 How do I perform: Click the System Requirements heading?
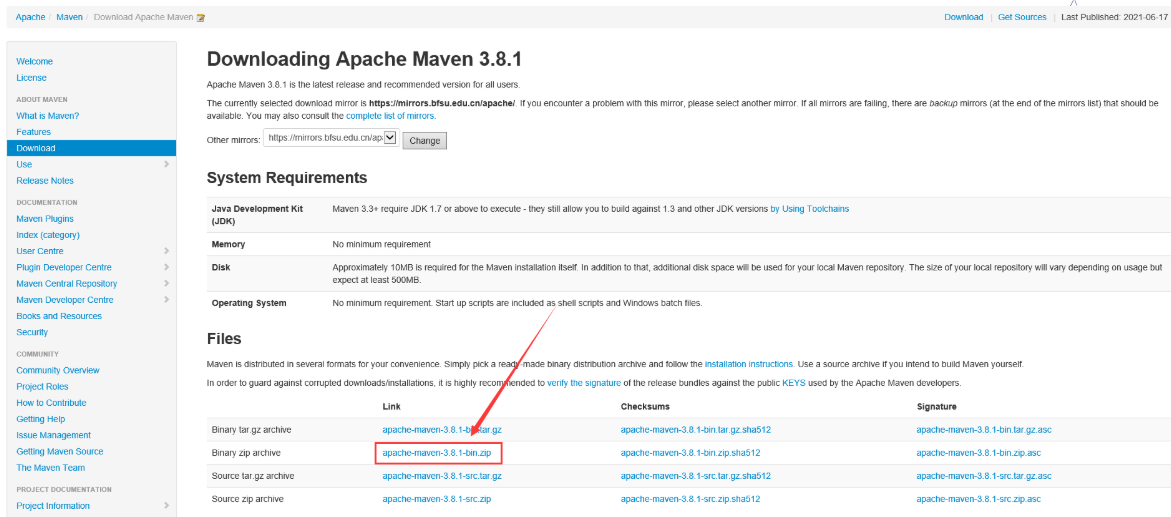pos(287,178)
